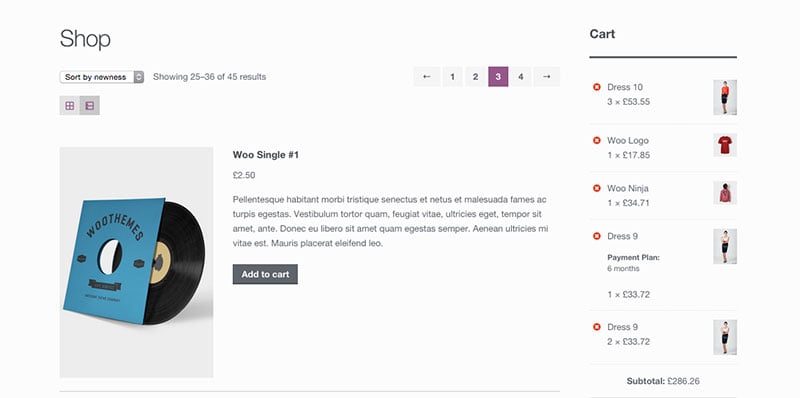Switch to list view layout
This screenshot has height=398, width=800.
[90, 106]
